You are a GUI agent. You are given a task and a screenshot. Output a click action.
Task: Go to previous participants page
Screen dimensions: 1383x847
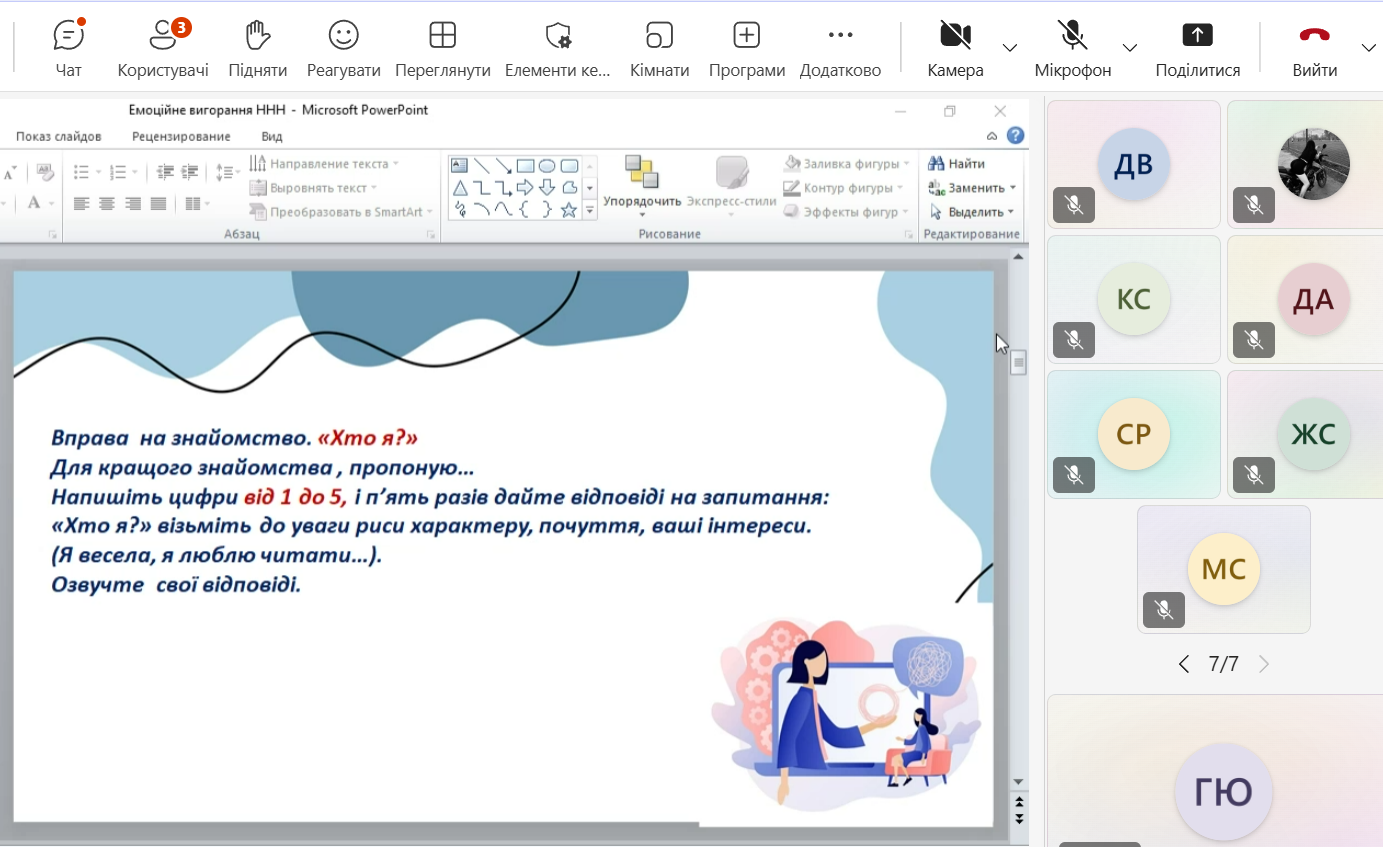tap(1184, 664)
